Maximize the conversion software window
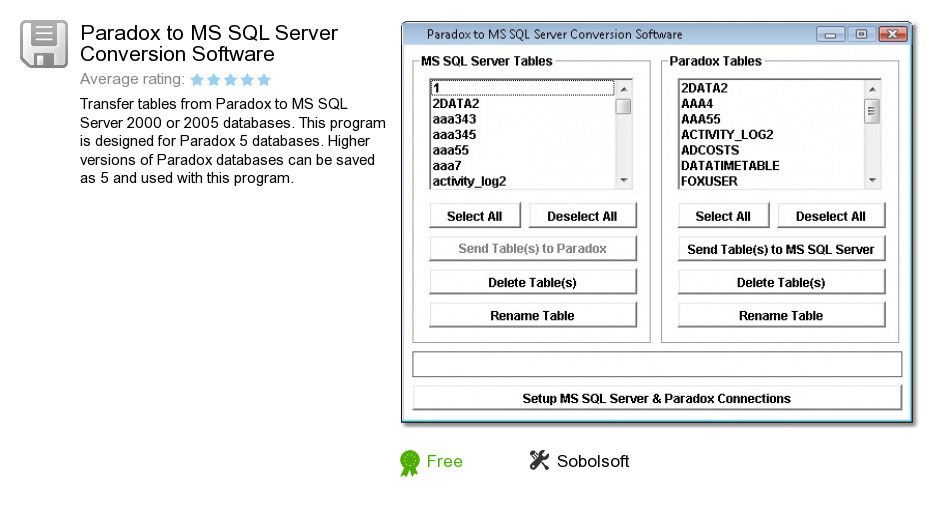 pyautogui.click(x=861, y=35)
